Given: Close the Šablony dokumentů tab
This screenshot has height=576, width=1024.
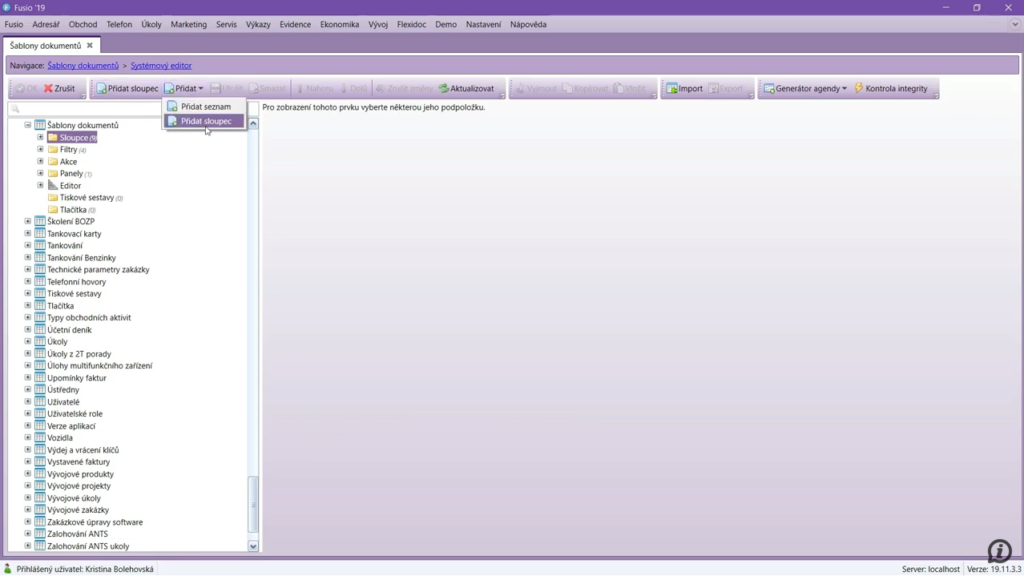Looking at the screenshot, I should (x=89, y=46).
